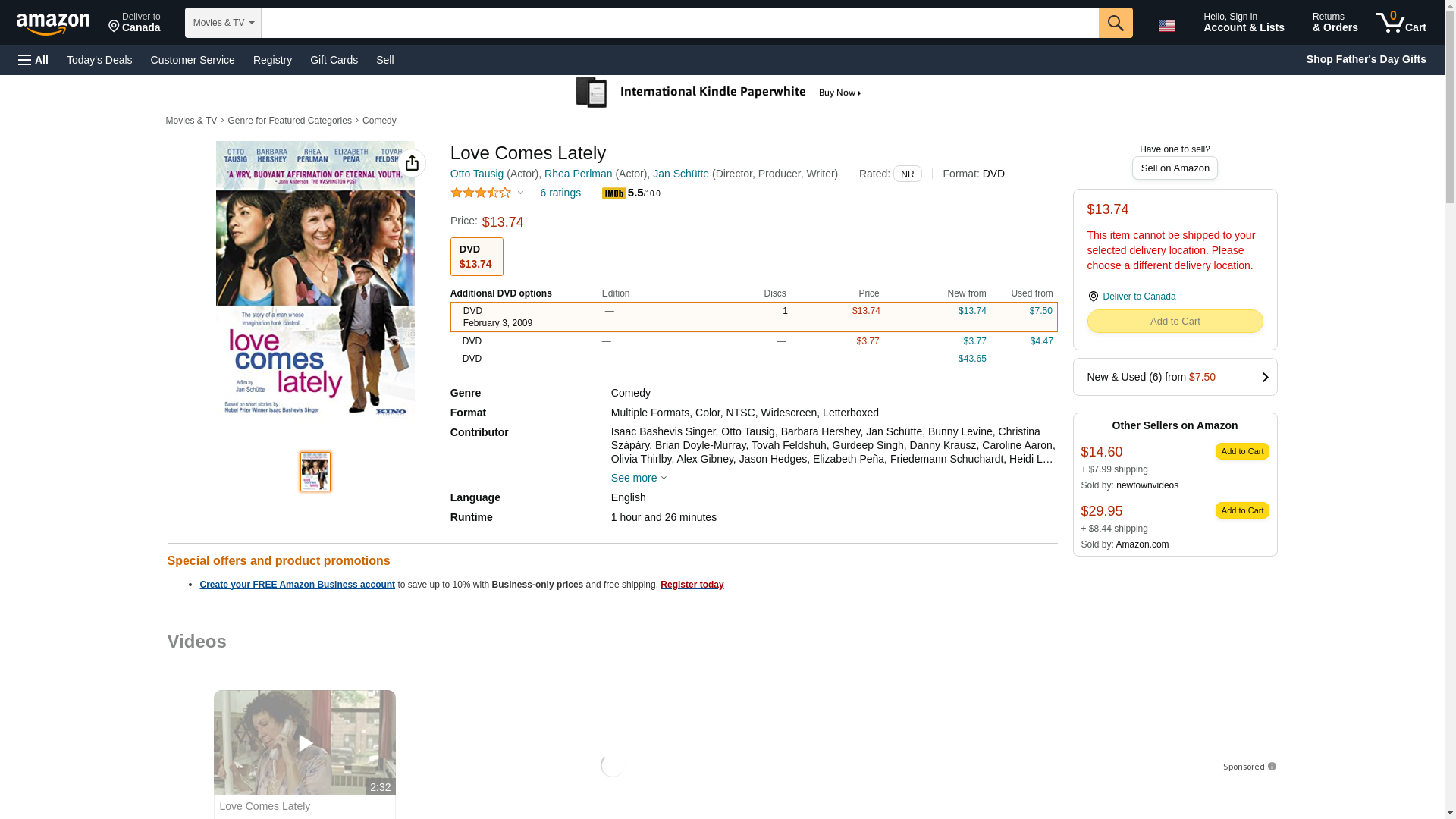Expand the star rating breakdown popover
Image resolution: width=1456 pixels, height=819 pixels.
pos(520,193)
